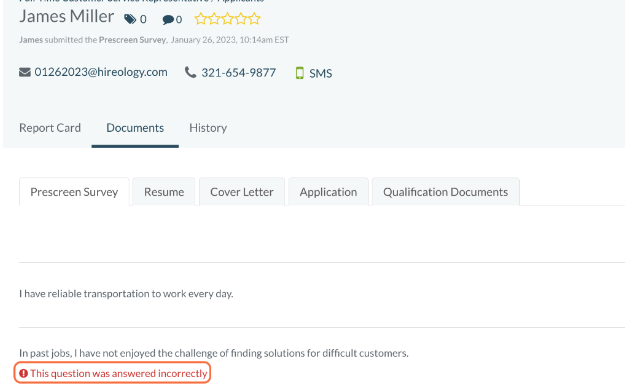
Task: Click the green SMS phone icon
Action: coord(299,73)
